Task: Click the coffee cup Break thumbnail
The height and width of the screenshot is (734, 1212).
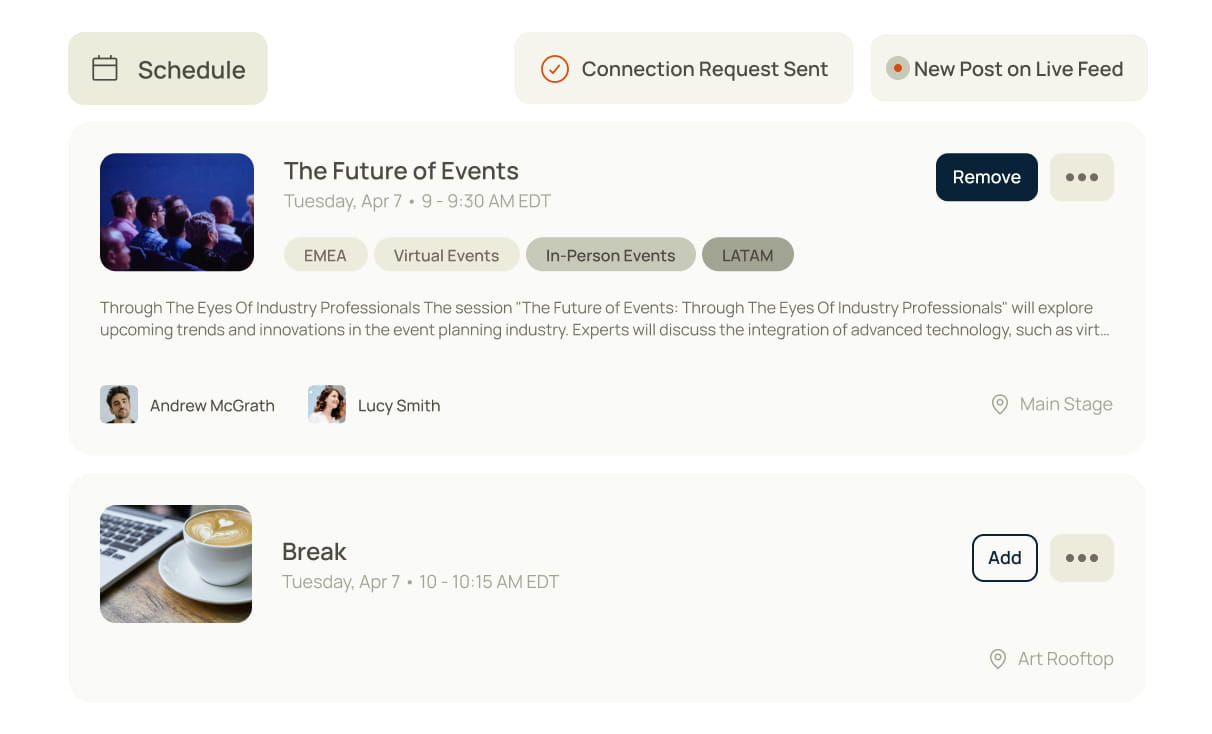Action: coord(176,564)
